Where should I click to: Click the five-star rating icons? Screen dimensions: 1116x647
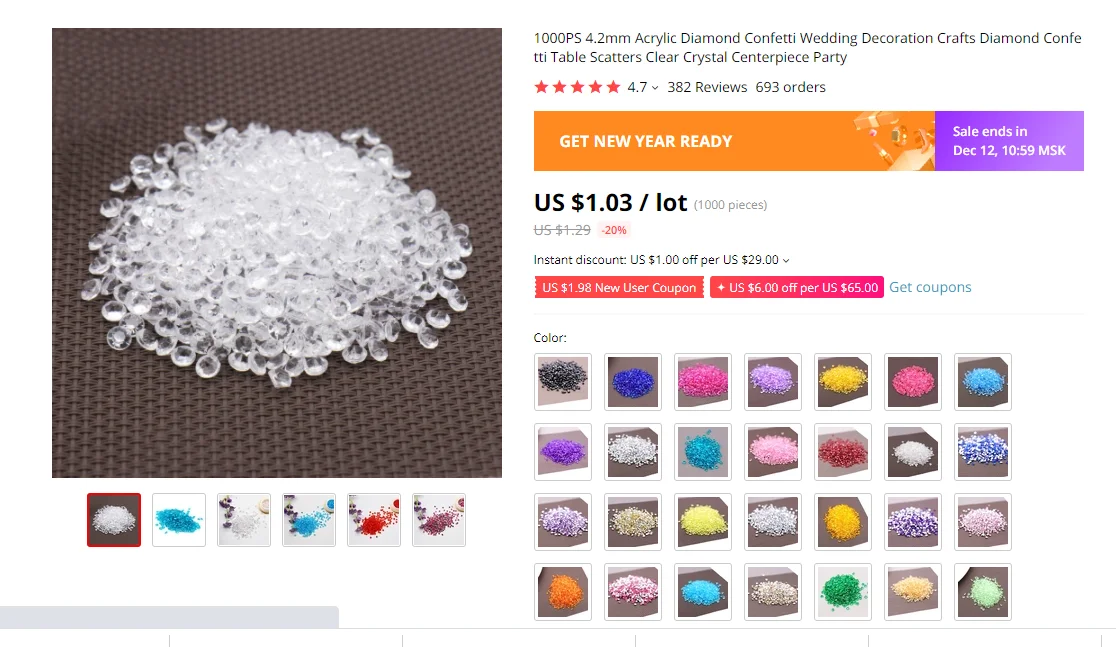tap(577, 88)
